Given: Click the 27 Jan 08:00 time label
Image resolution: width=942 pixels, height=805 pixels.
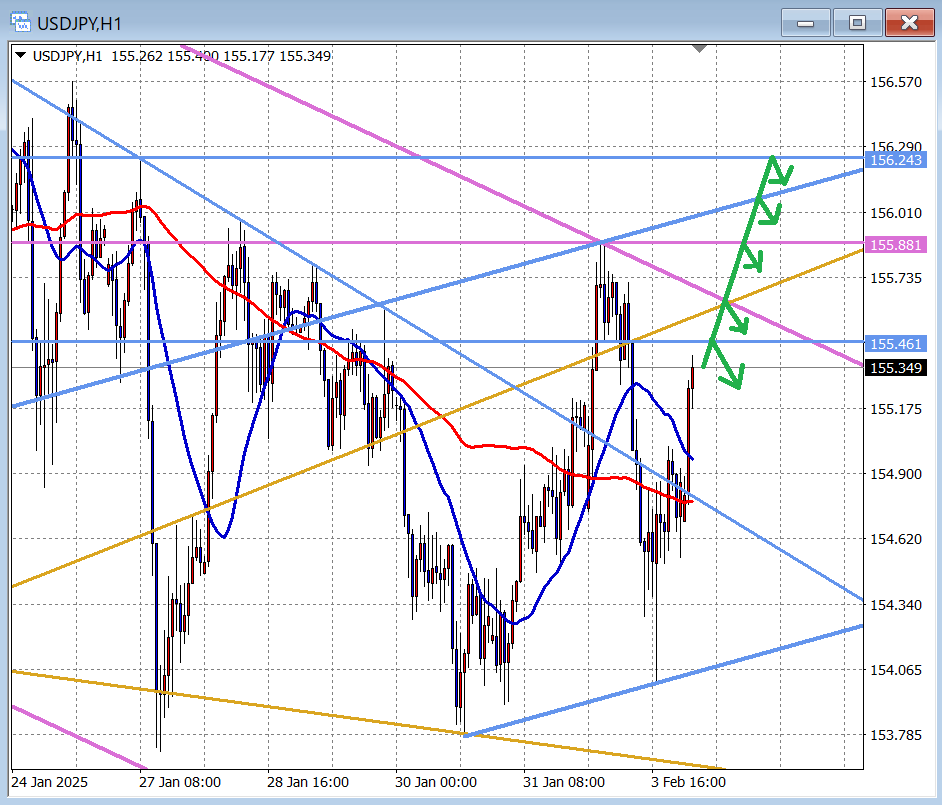Looking at the screenshot, I should [x=180, y=782].
